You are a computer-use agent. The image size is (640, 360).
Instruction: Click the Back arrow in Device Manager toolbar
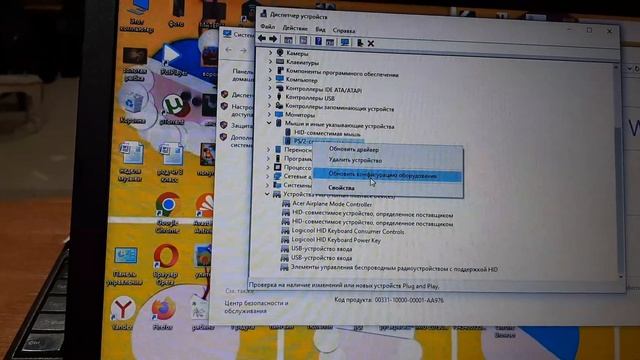[x=262, y=38]
